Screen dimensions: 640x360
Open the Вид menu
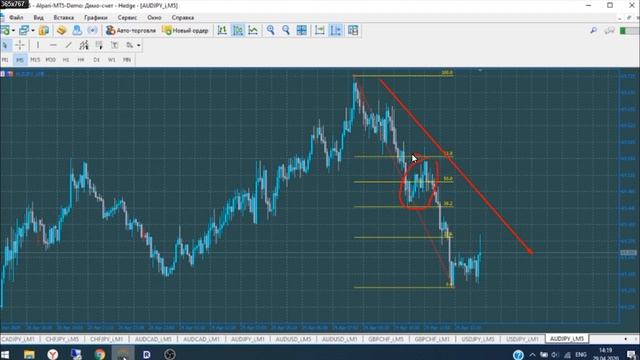pyautogui.click(x=38, y=18)
